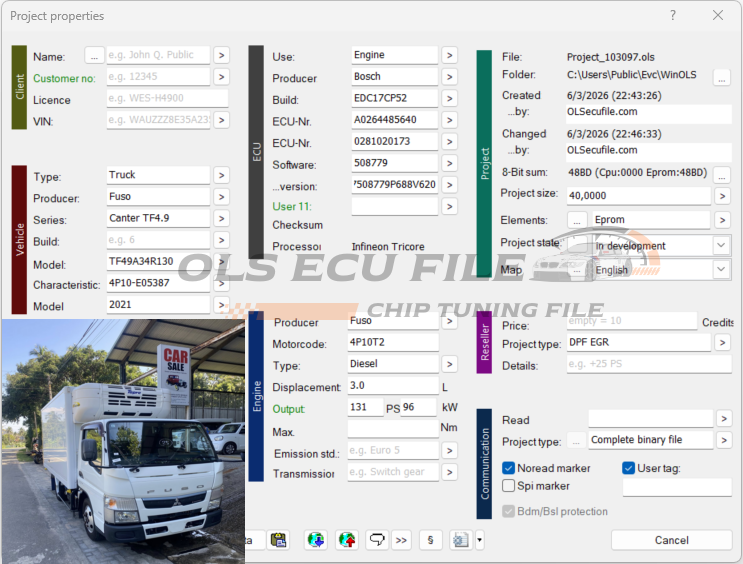The width and height of the screenshot is (743, 564).
Task: Toggle the Noread marker checkbox
Action: [508, 468]
